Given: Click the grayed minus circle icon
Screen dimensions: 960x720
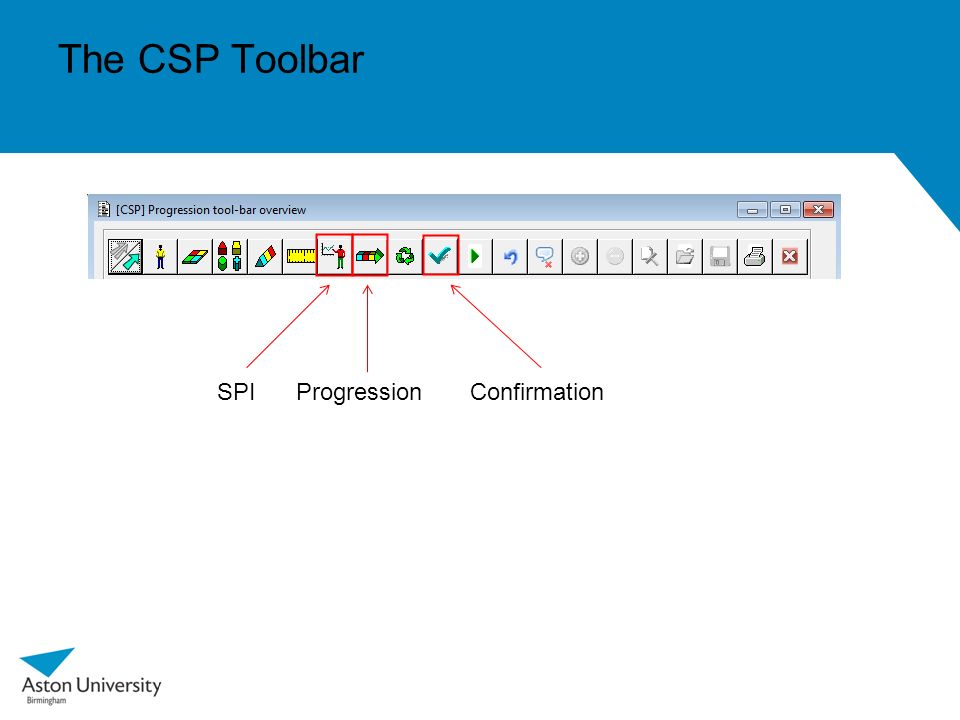Looking at the screenshot, I should (x=615, y=256).
